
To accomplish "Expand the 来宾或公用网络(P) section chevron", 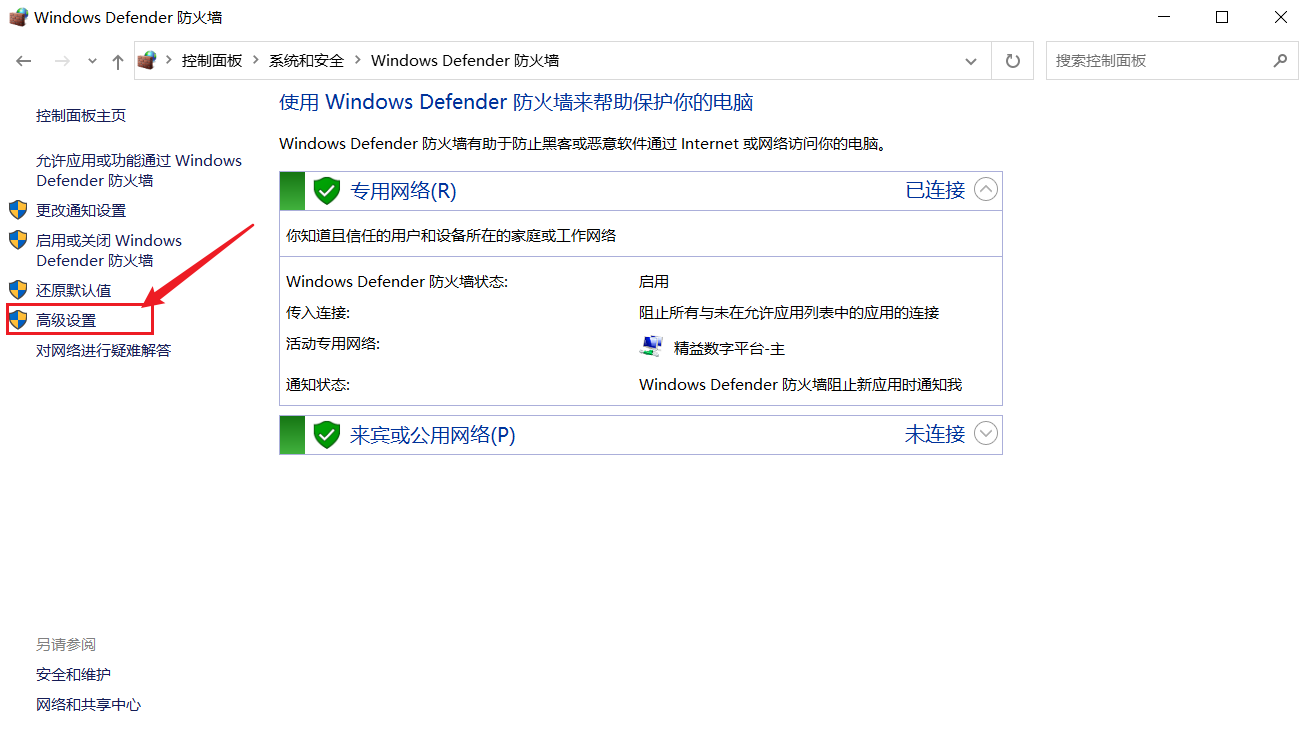I will point(986,434).
